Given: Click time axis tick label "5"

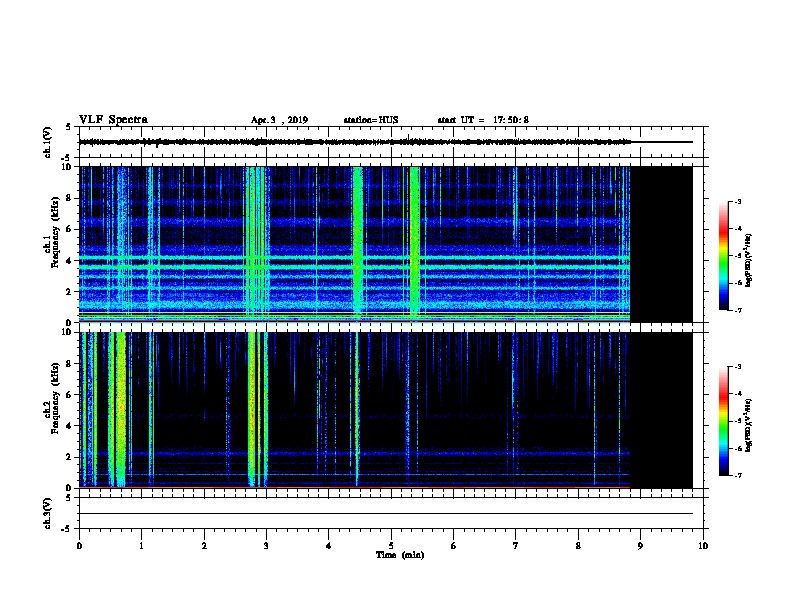Looking at the screenshot, I should (391, 545).
